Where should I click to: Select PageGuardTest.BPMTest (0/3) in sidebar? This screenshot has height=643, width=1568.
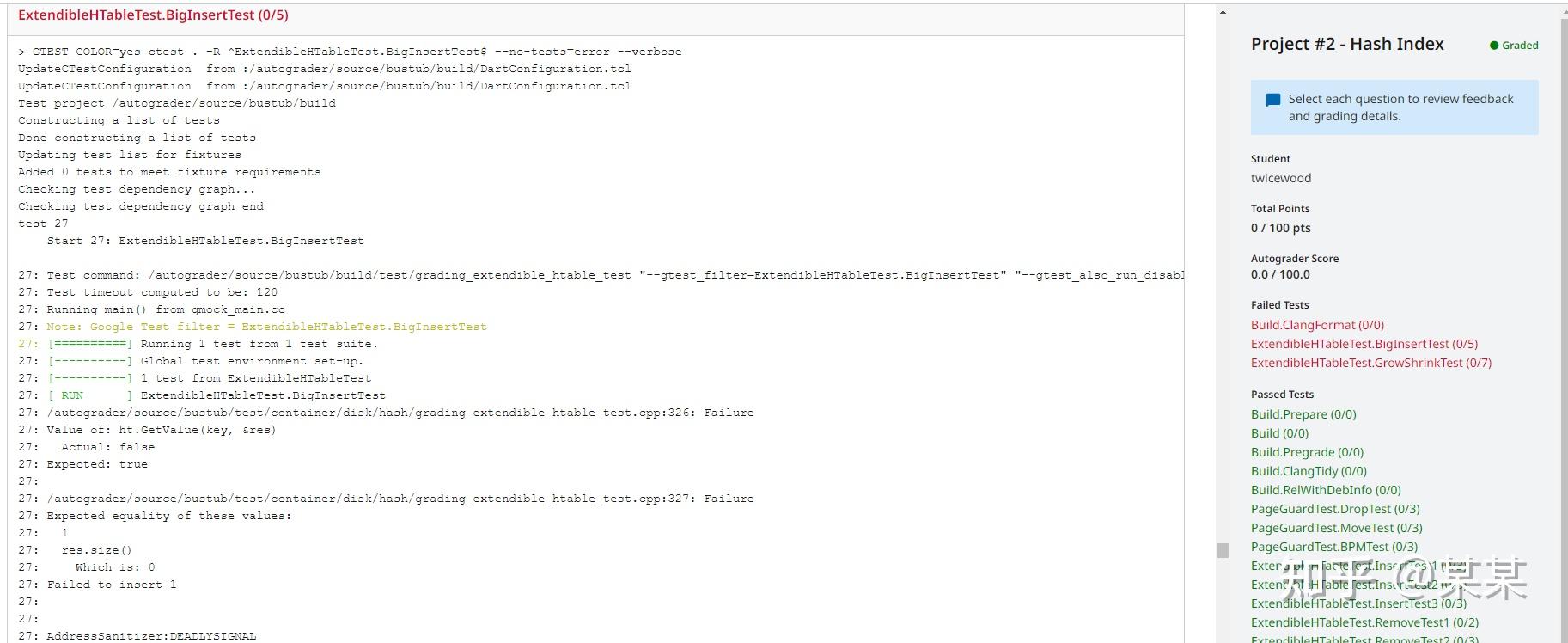click(x=1334, y=547)
